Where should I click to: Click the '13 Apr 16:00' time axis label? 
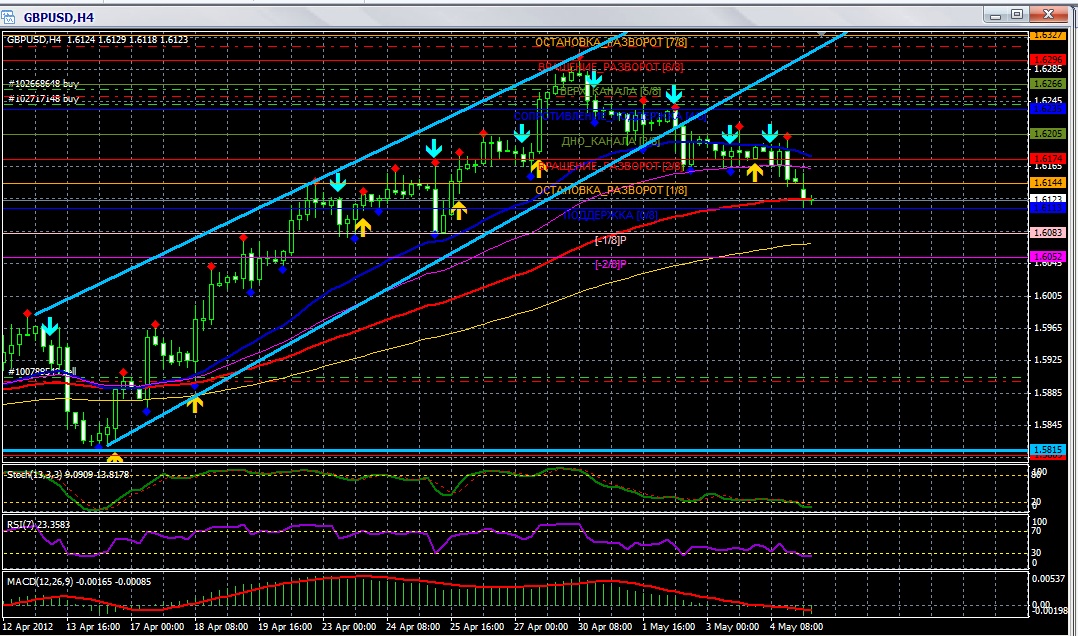(93, 627)
